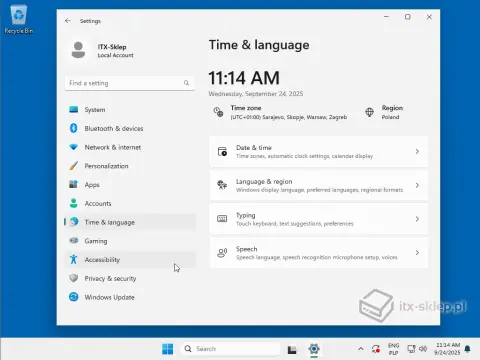This screenshot has height=360, width=480.
Task: Click the Time & language globe icon
Action: click(74, 222)
